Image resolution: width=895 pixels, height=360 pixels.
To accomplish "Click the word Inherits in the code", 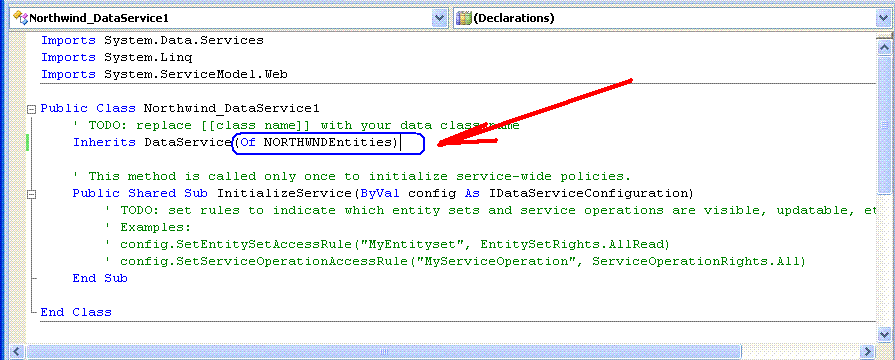I will [x=104, y=143].
